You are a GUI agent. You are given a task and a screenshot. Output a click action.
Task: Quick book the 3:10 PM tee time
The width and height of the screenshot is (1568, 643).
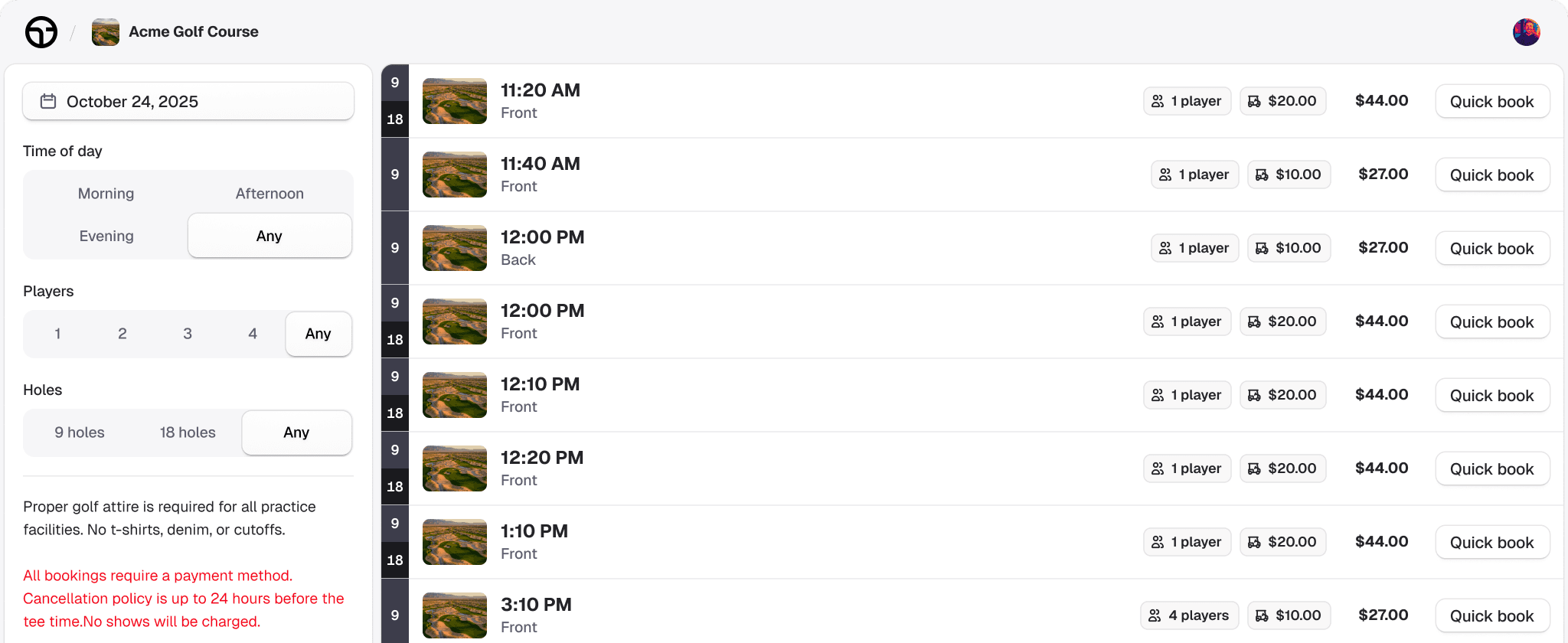1491,615
